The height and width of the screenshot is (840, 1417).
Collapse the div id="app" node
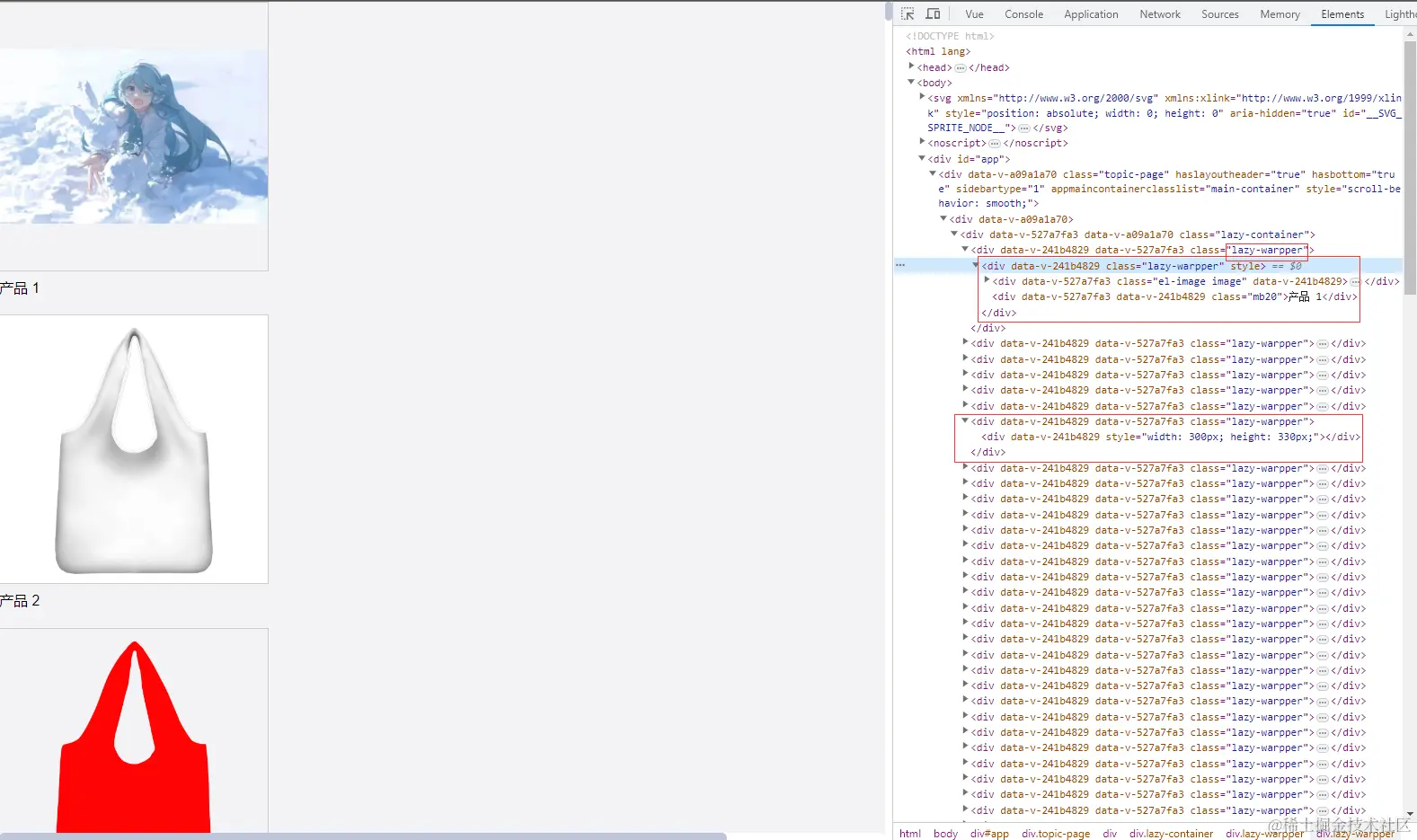pos(922,158)
